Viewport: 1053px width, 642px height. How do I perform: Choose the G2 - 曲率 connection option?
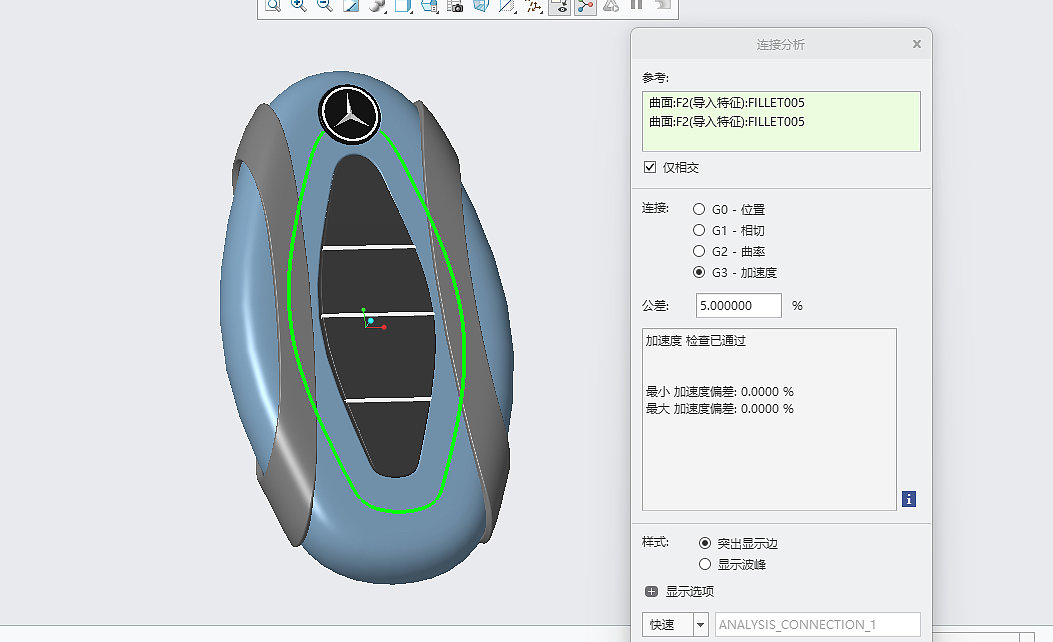(x=699, y=251)
